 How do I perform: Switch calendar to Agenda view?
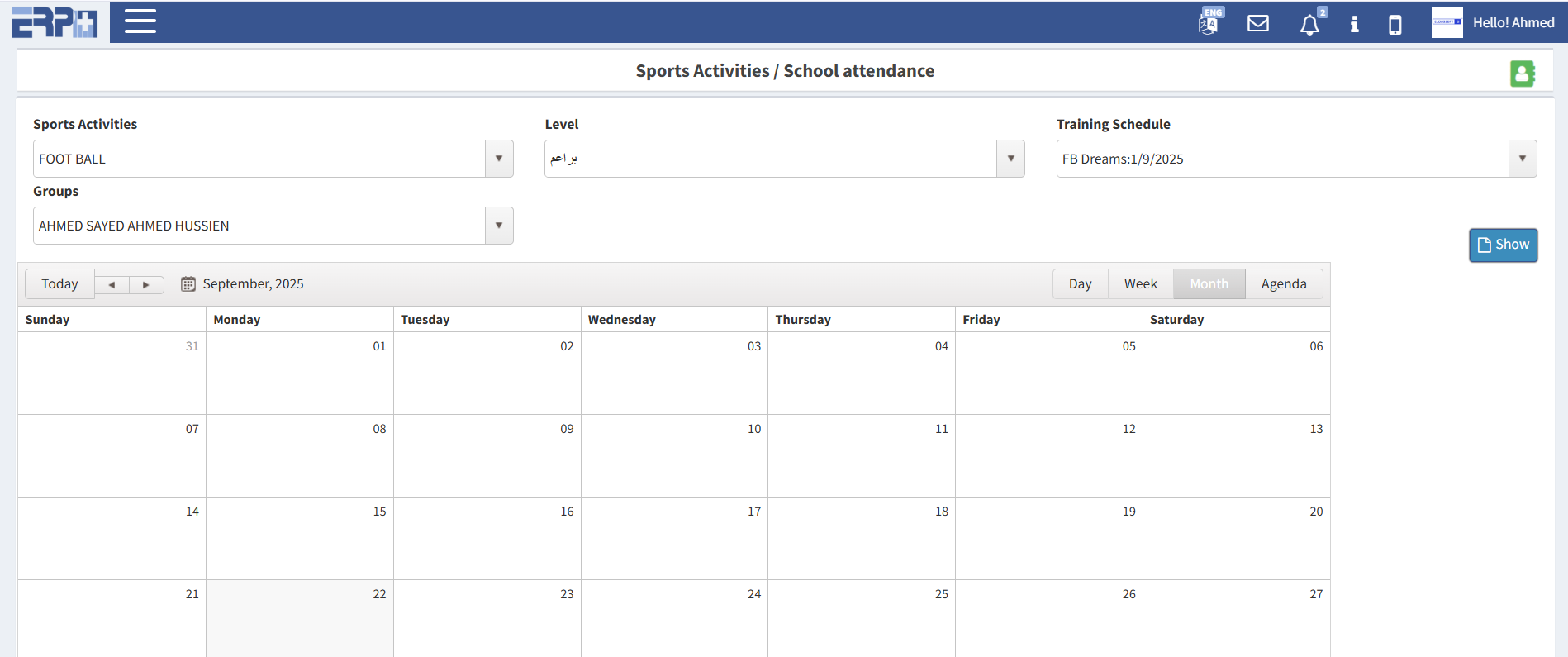tap(1283, 284)
